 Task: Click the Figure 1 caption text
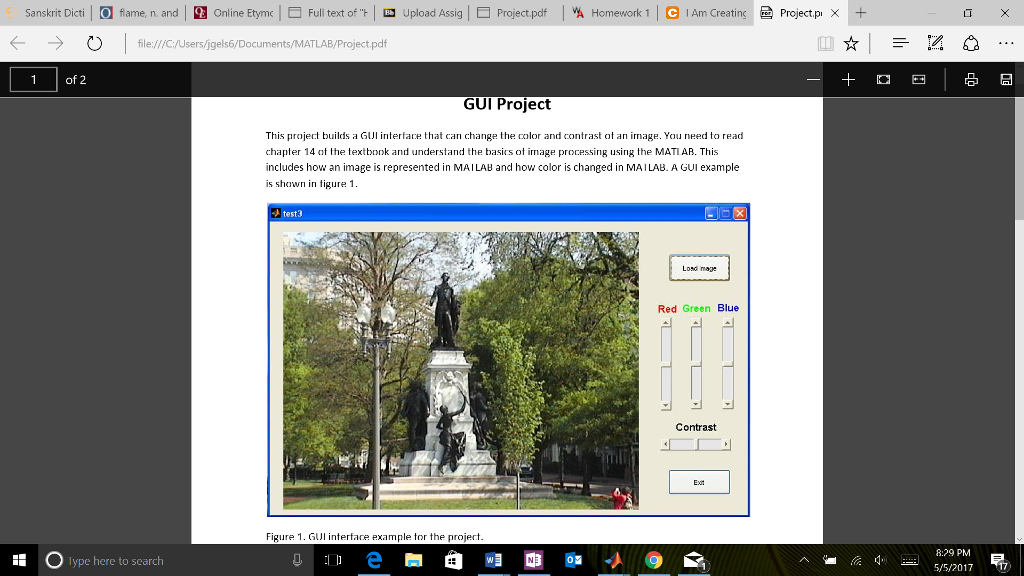374,536
